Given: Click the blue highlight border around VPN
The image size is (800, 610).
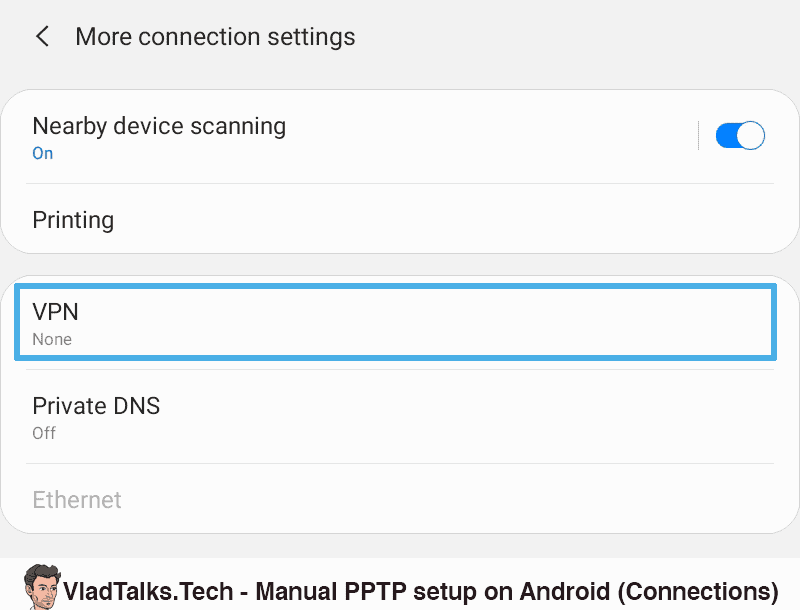Looking at the screenshot, I should (395, 289).
